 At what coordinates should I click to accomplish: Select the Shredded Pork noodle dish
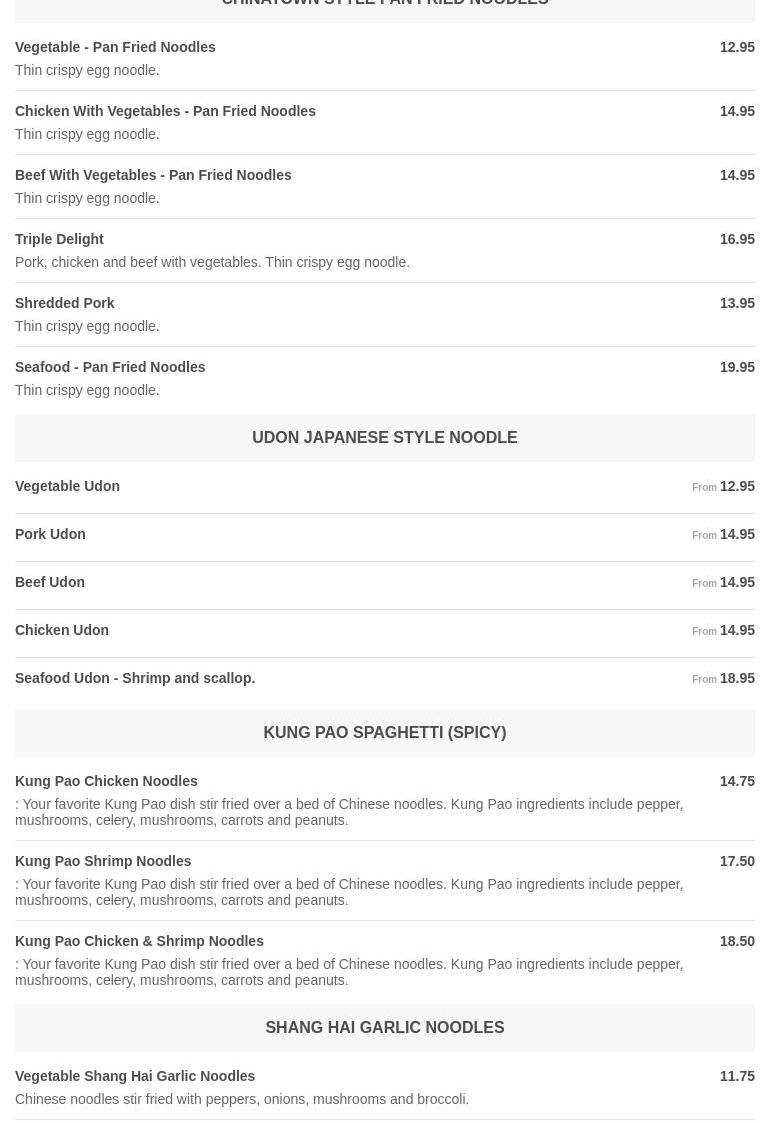pyautogui.click(x=65, y=303)
